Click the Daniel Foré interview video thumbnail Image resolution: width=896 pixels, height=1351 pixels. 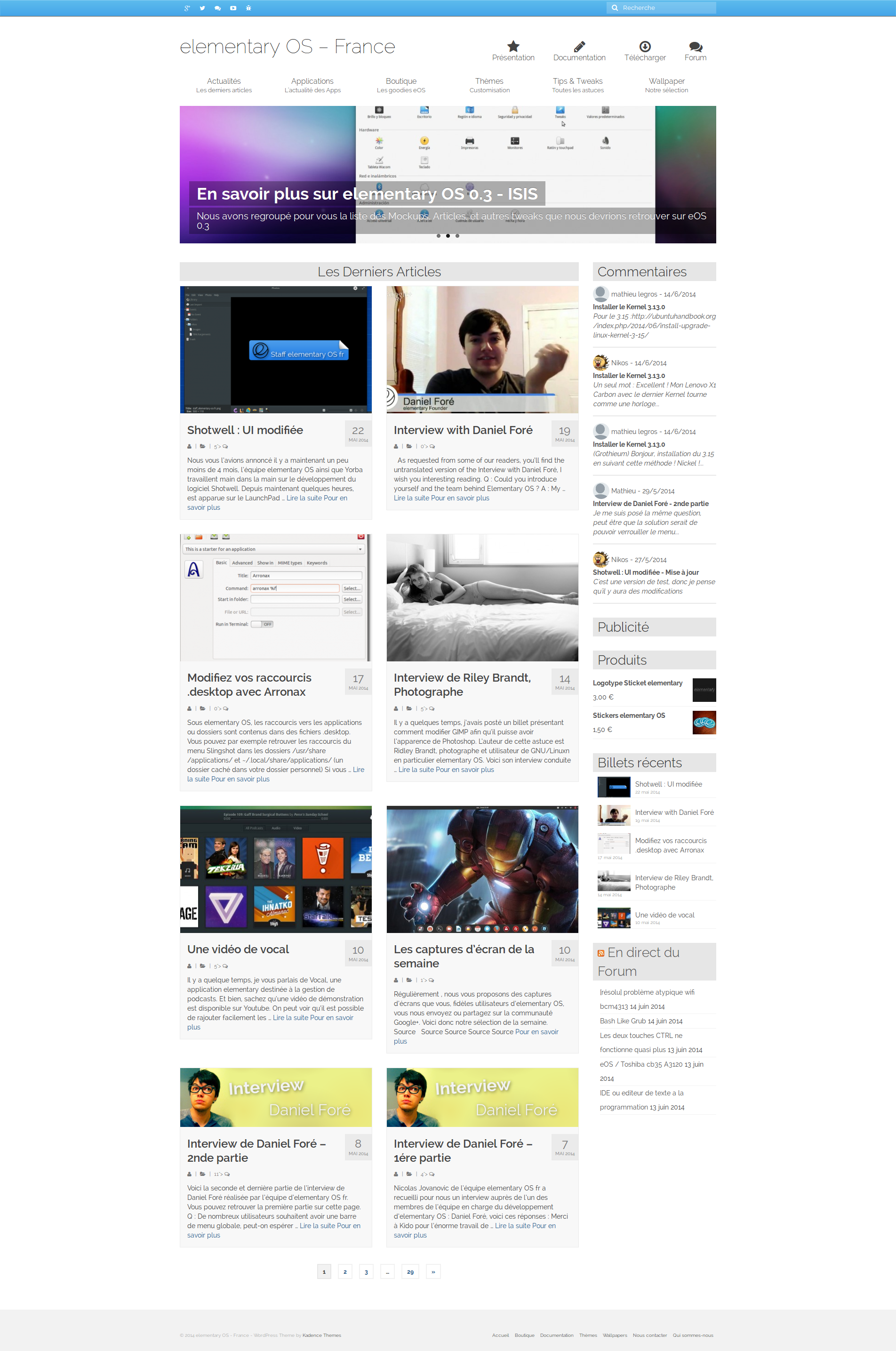click(x=482, y=349)
